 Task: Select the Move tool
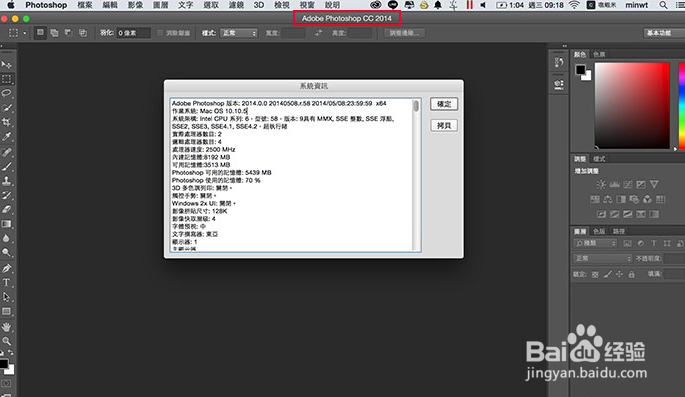(x=6, y=65)
